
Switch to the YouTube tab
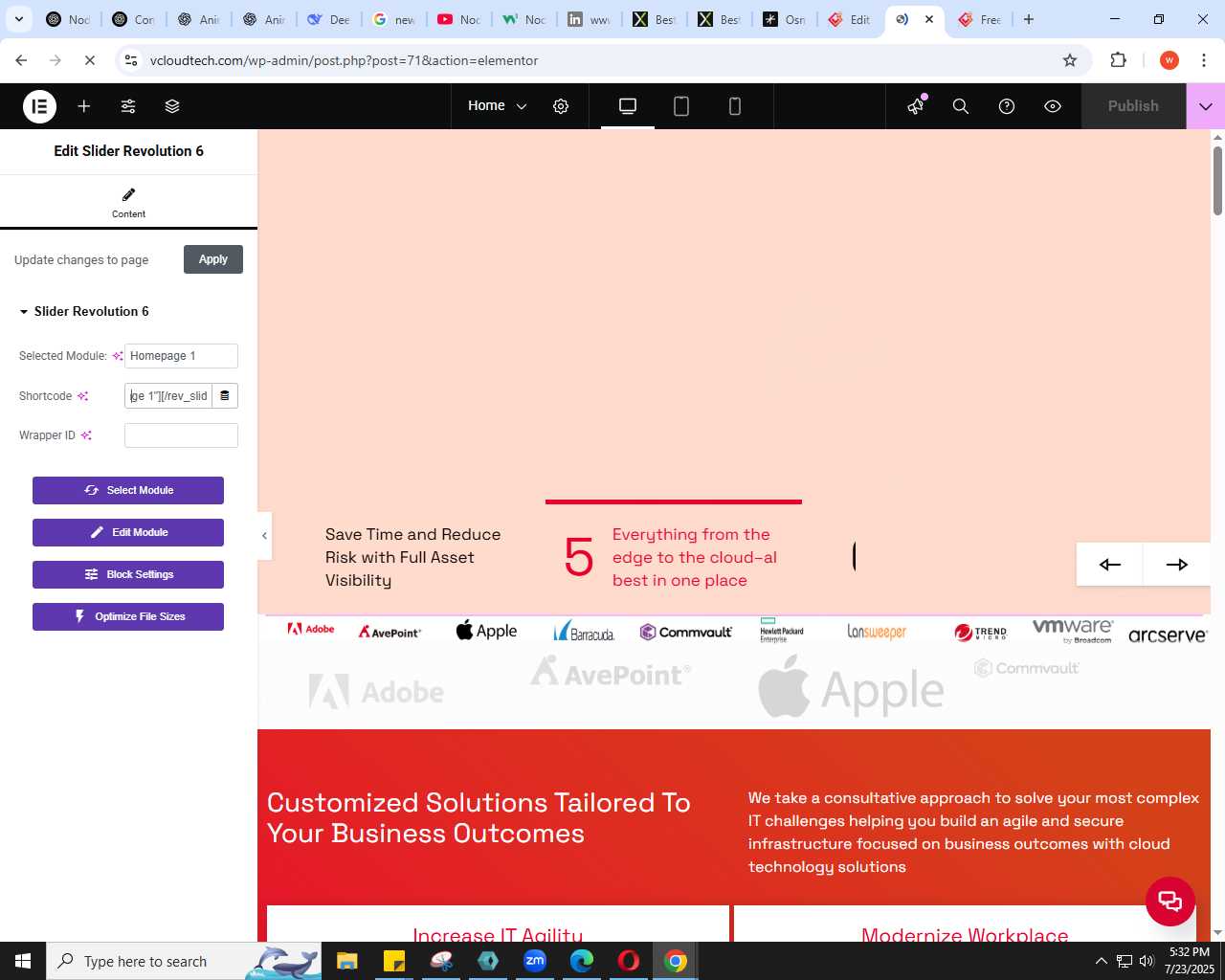click(458, 19)
